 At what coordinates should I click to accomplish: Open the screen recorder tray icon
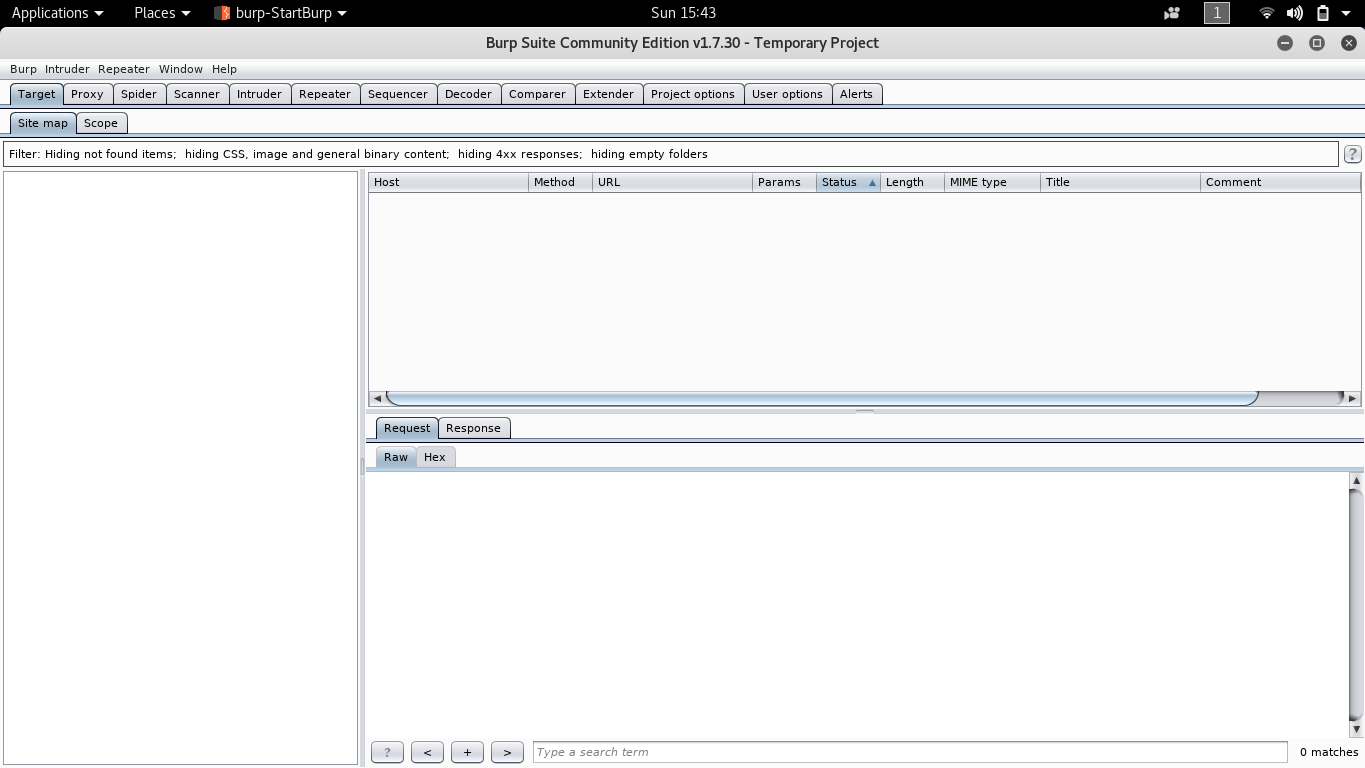tap(1172, 13)
